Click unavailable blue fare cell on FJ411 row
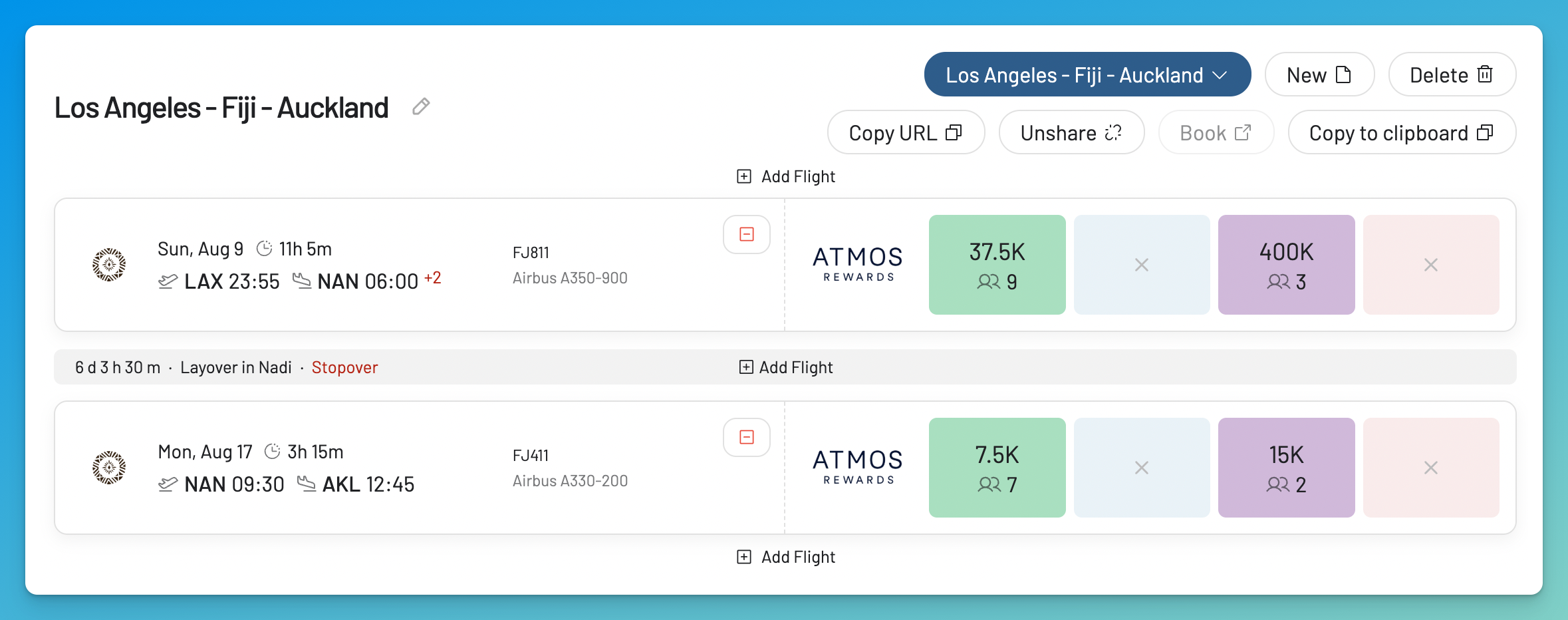 point(1142,468)
